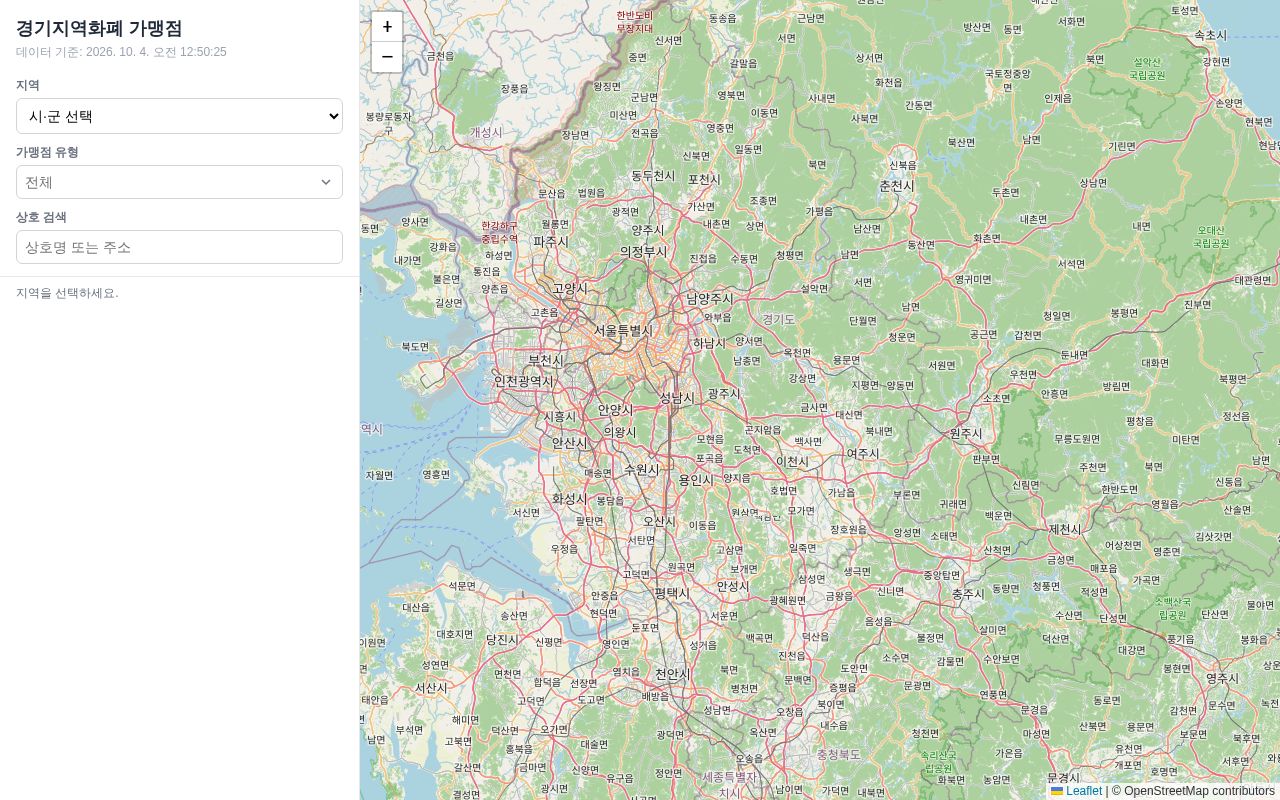The image size is (1280, 800).
Task: Focus the 상호명 또는 주소 search field
Action: point(179,247)
